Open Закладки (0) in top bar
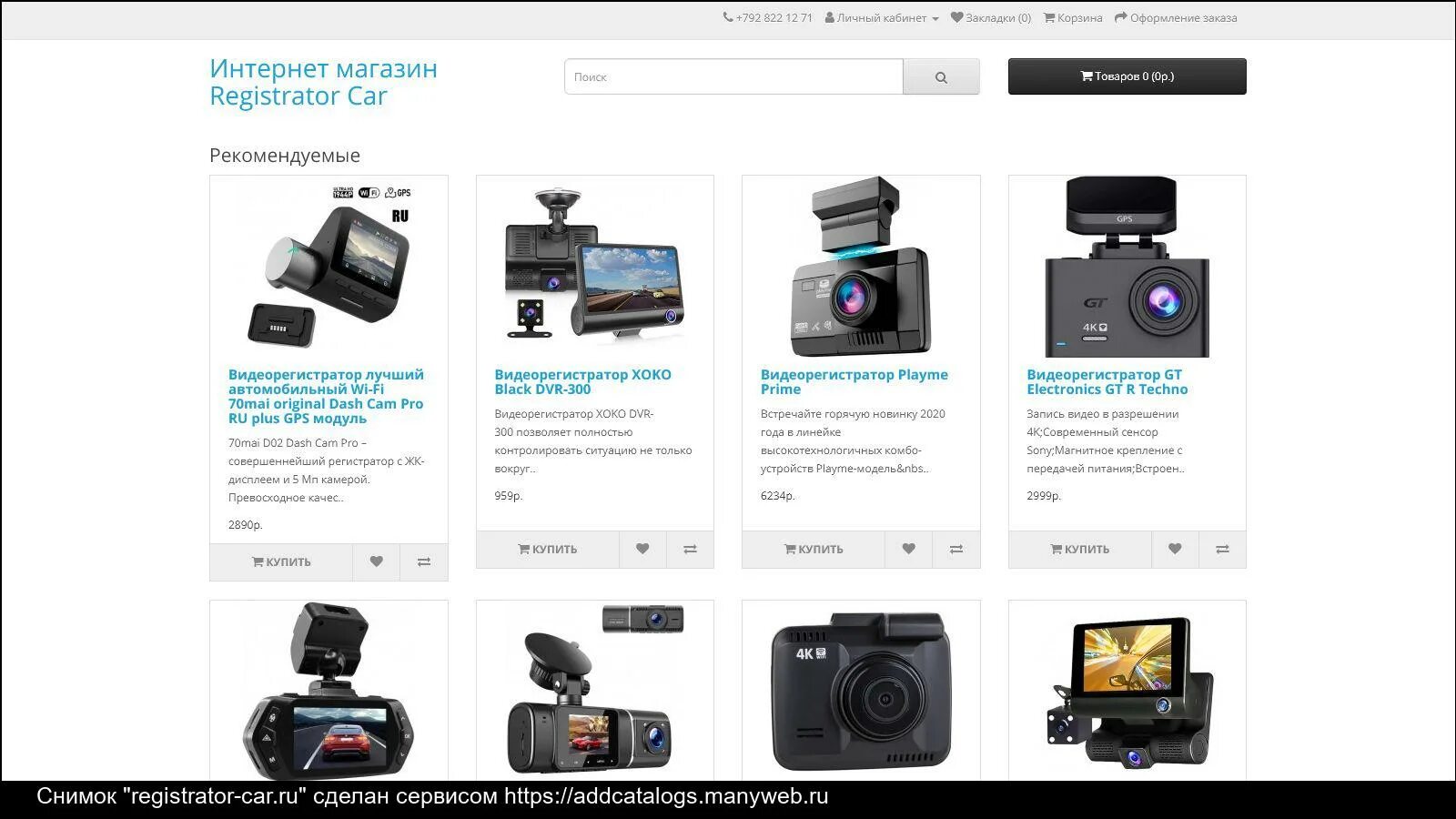 [991, 18]
